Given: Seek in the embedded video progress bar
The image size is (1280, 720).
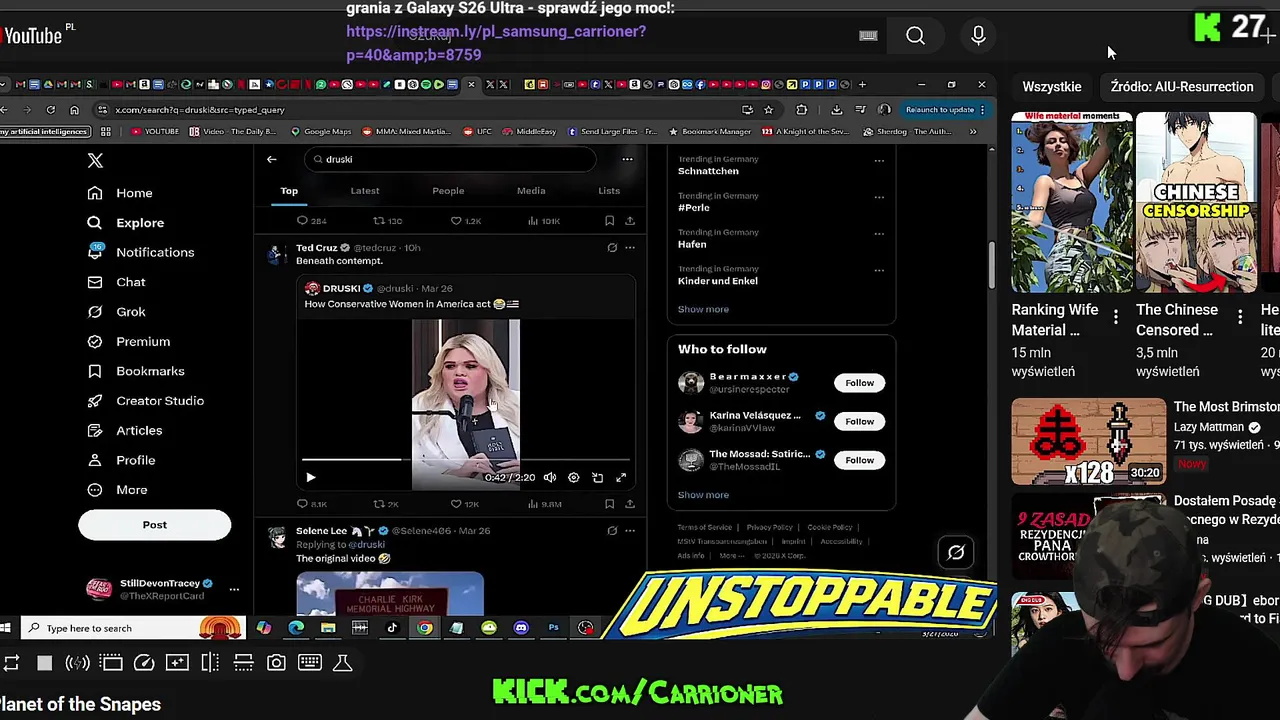Looking at the screenshot, I should (x=466, y=461).
